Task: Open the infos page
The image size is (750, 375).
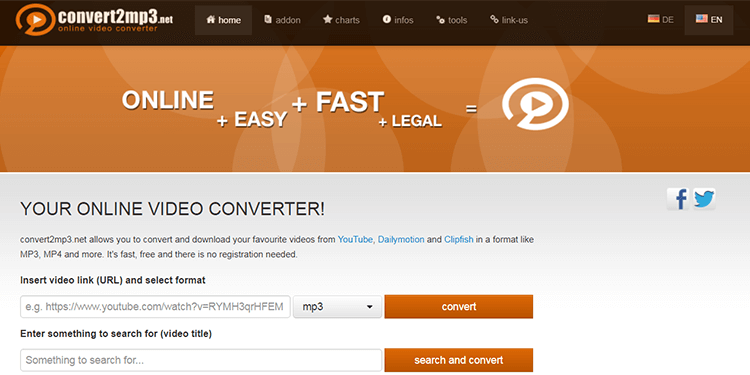Action: point(398,20)
